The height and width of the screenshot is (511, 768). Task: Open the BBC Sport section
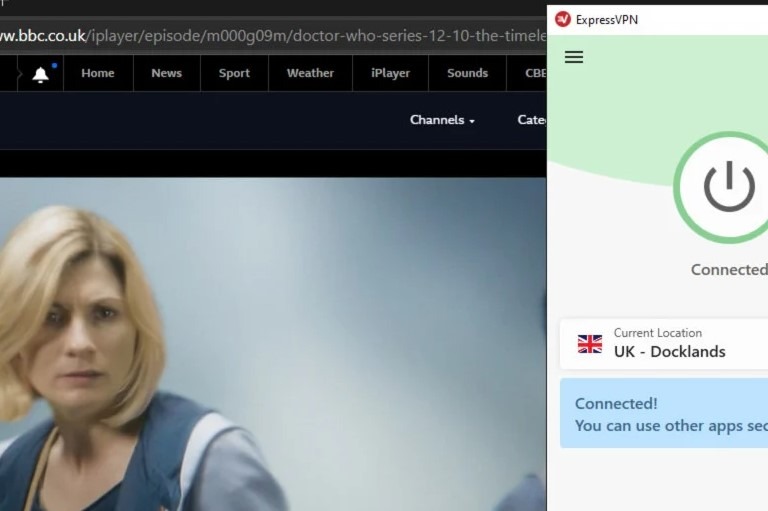tap(234, 73)
